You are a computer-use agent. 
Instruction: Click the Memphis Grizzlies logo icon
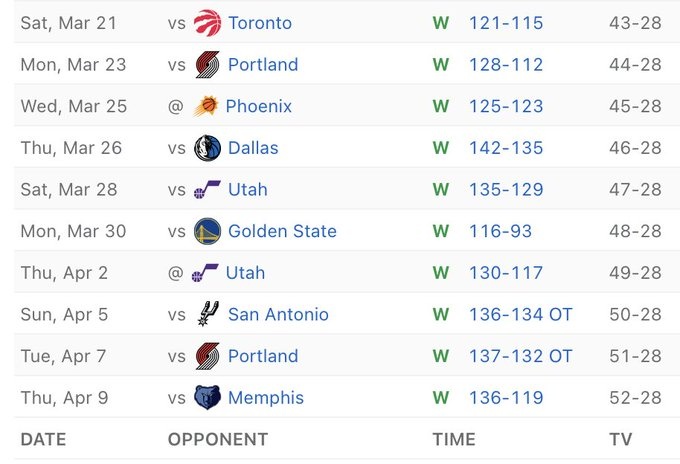[207, 398]
